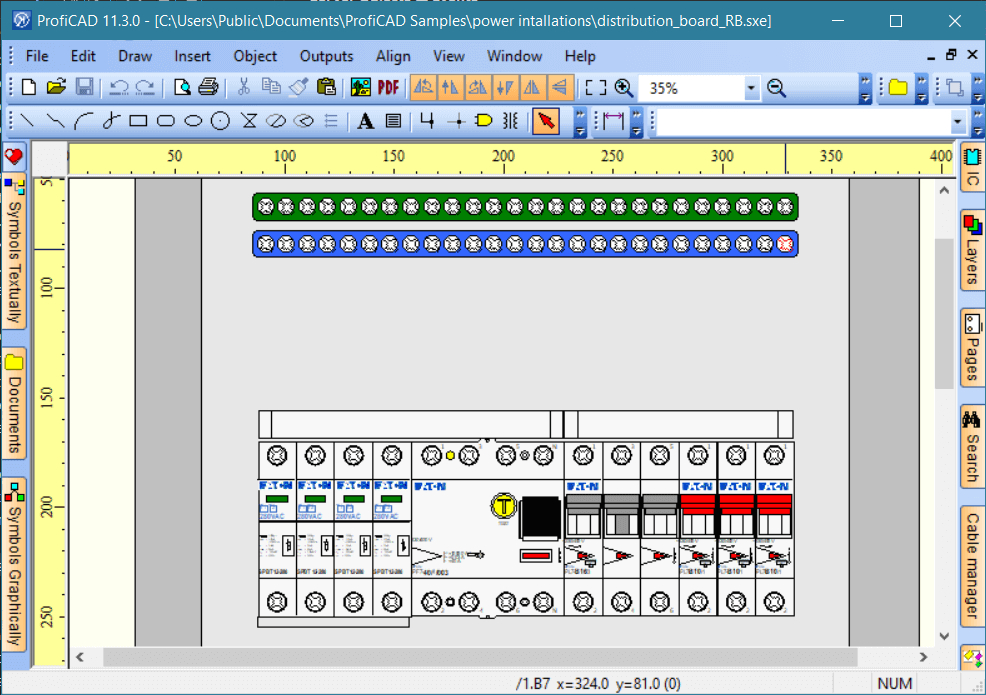Toggle the first orange flip button
This screenshot has width=986, height=695.
pyautogui.click(x=423, y=87)
